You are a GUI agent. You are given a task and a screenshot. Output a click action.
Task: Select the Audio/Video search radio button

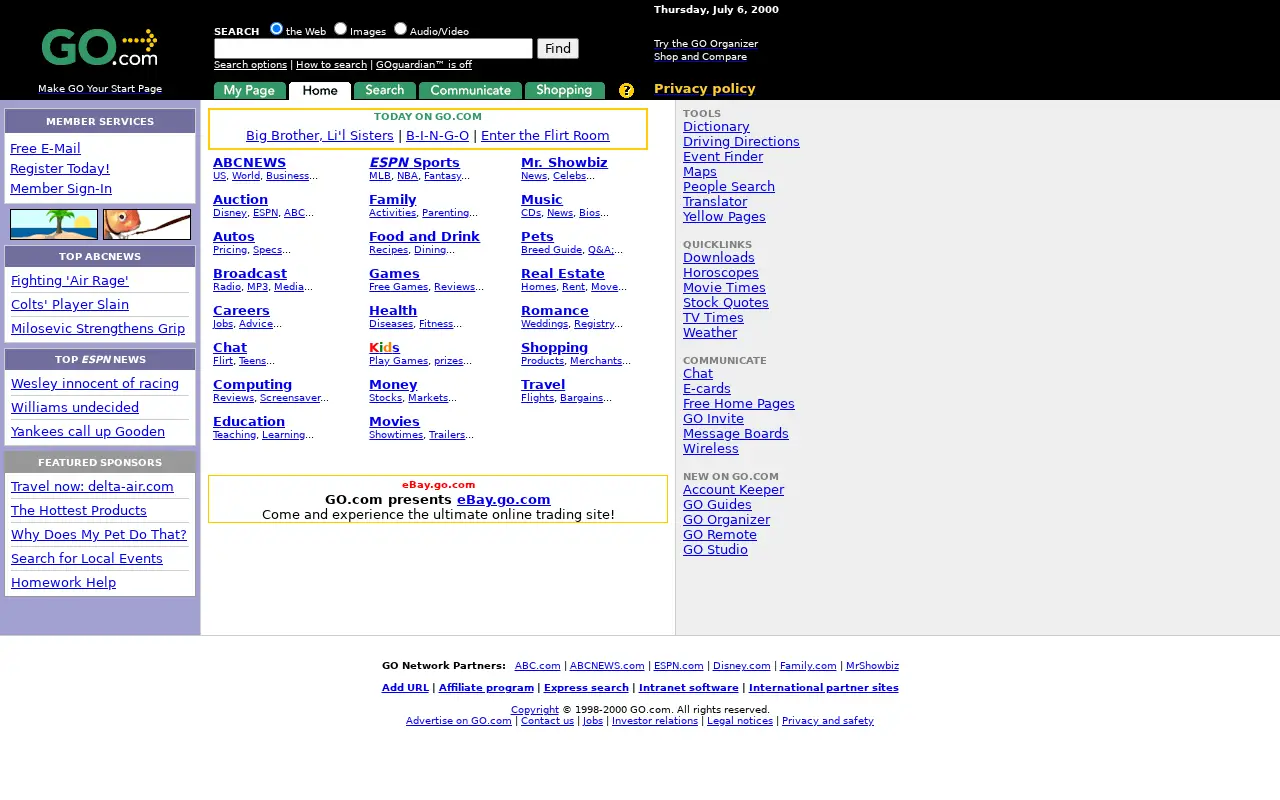click(400, 29)
